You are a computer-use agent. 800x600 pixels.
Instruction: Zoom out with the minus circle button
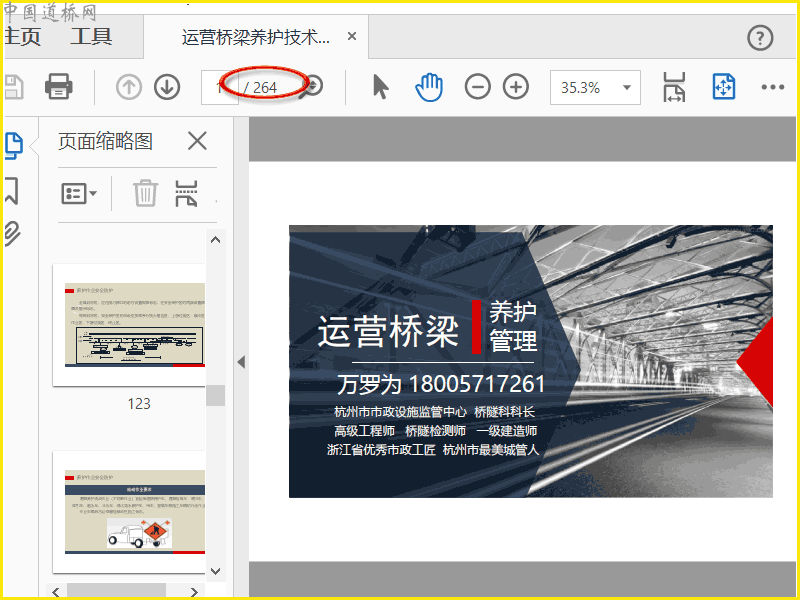tap(478, 87)
